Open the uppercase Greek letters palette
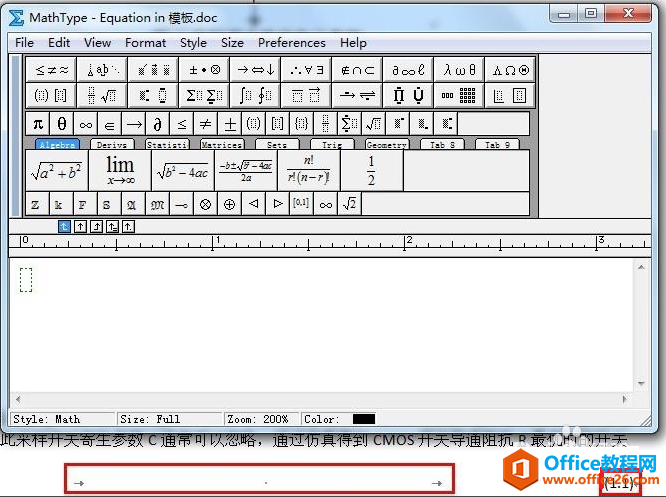Image resolution: width=666 pixels, height=497 pixels. point(510,70)
